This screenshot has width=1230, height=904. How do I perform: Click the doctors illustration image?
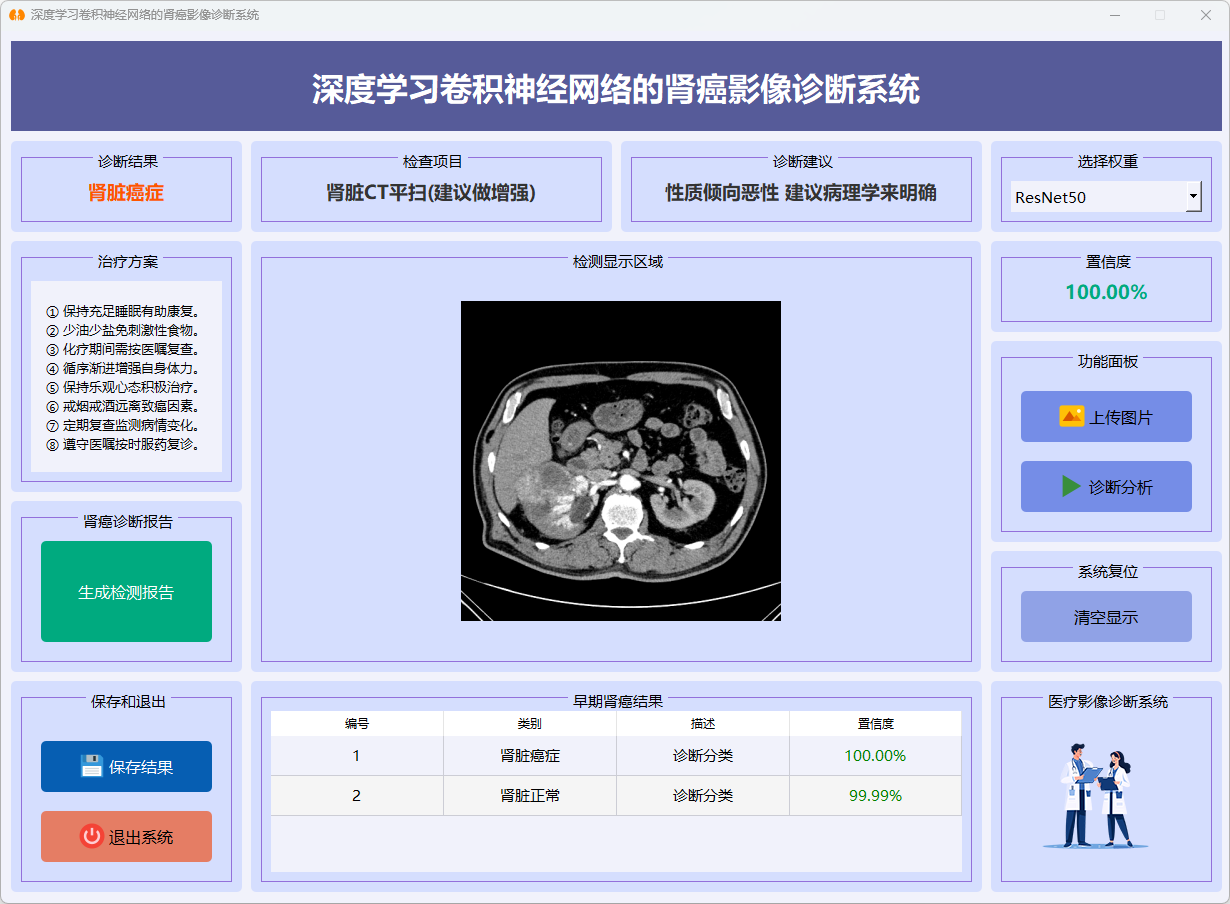point(1096,796)
